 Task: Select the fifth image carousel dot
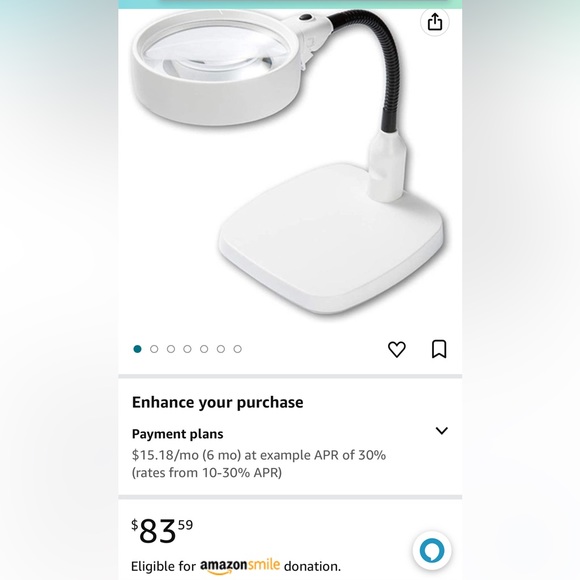point(204,349)
